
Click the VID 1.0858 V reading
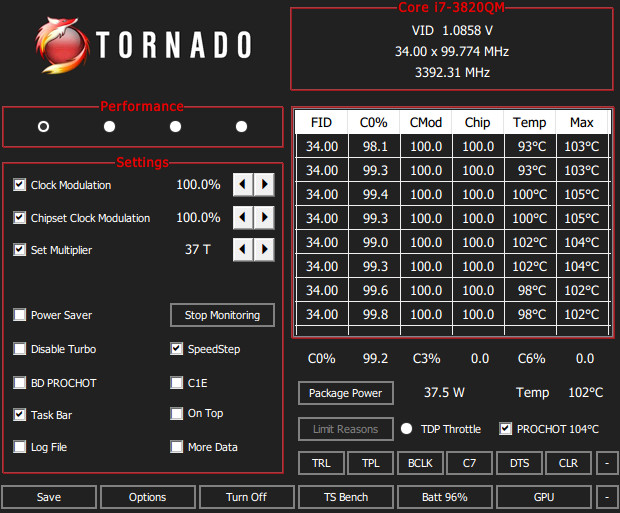[x=452, y=30]
